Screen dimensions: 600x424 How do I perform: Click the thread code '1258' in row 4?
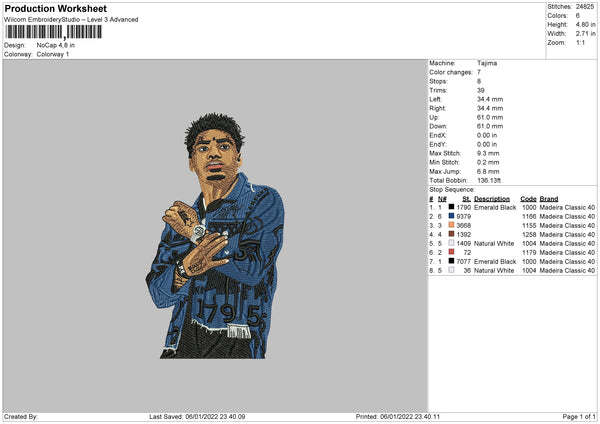529,235
